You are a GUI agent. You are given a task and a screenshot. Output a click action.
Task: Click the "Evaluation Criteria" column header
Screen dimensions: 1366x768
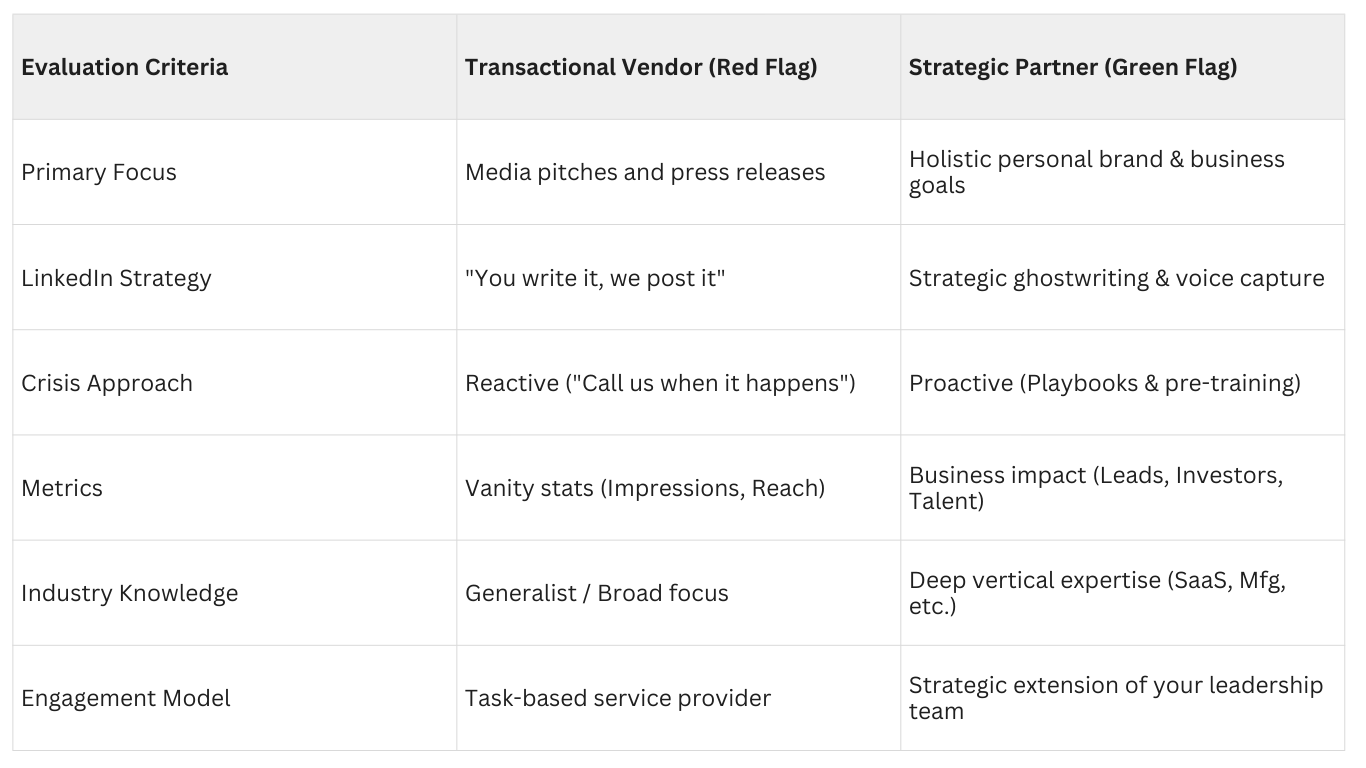point(125,67)
